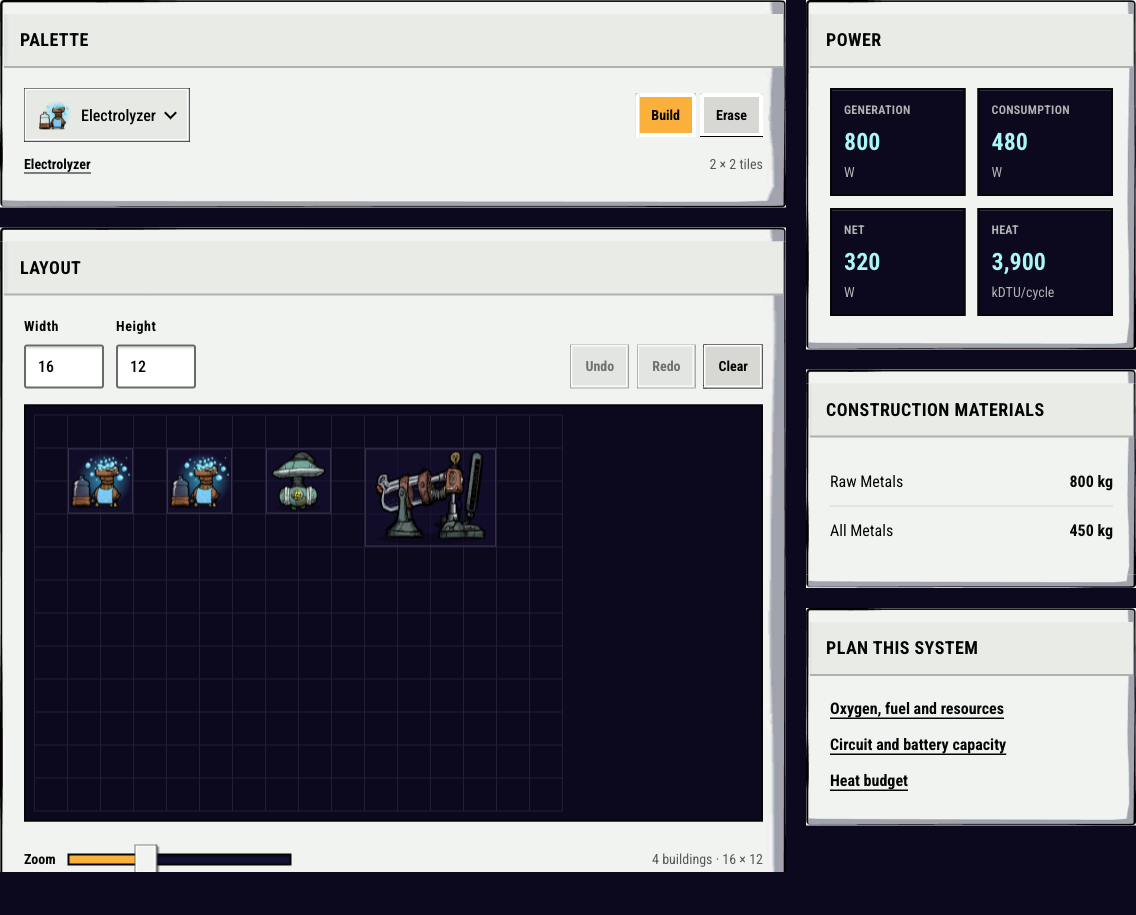Switch to Erase mode
This screenshot has height=915, width=1136.
pos(731,115)
